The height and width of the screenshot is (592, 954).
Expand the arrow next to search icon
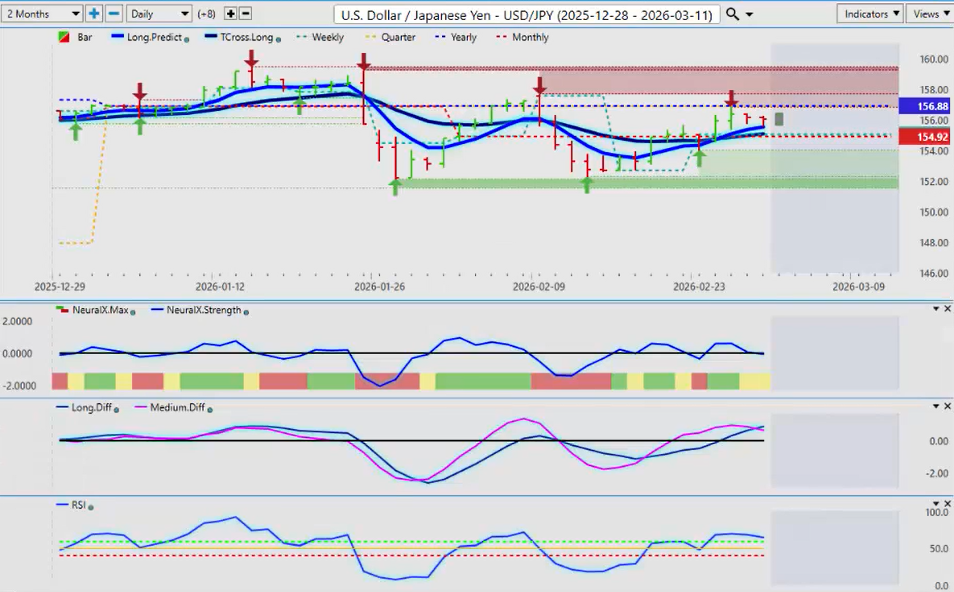(x=750, y=14)
